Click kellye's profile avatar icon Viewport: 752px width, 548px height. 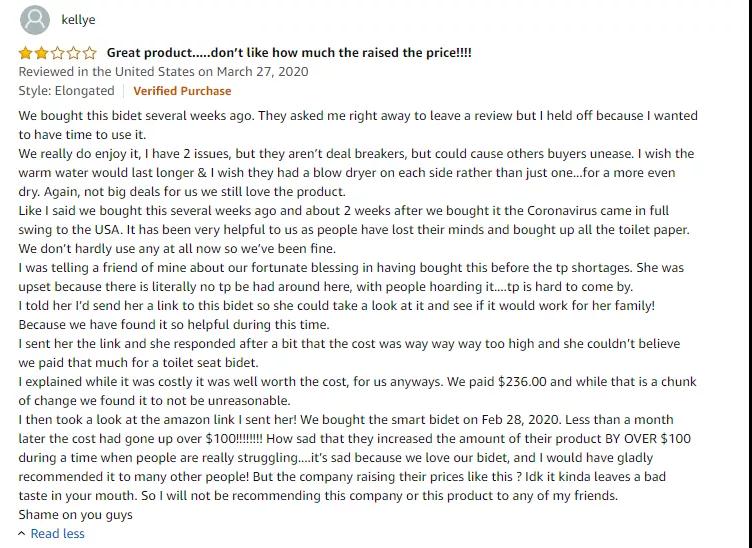pyautogui.click(x=35, y=20)
